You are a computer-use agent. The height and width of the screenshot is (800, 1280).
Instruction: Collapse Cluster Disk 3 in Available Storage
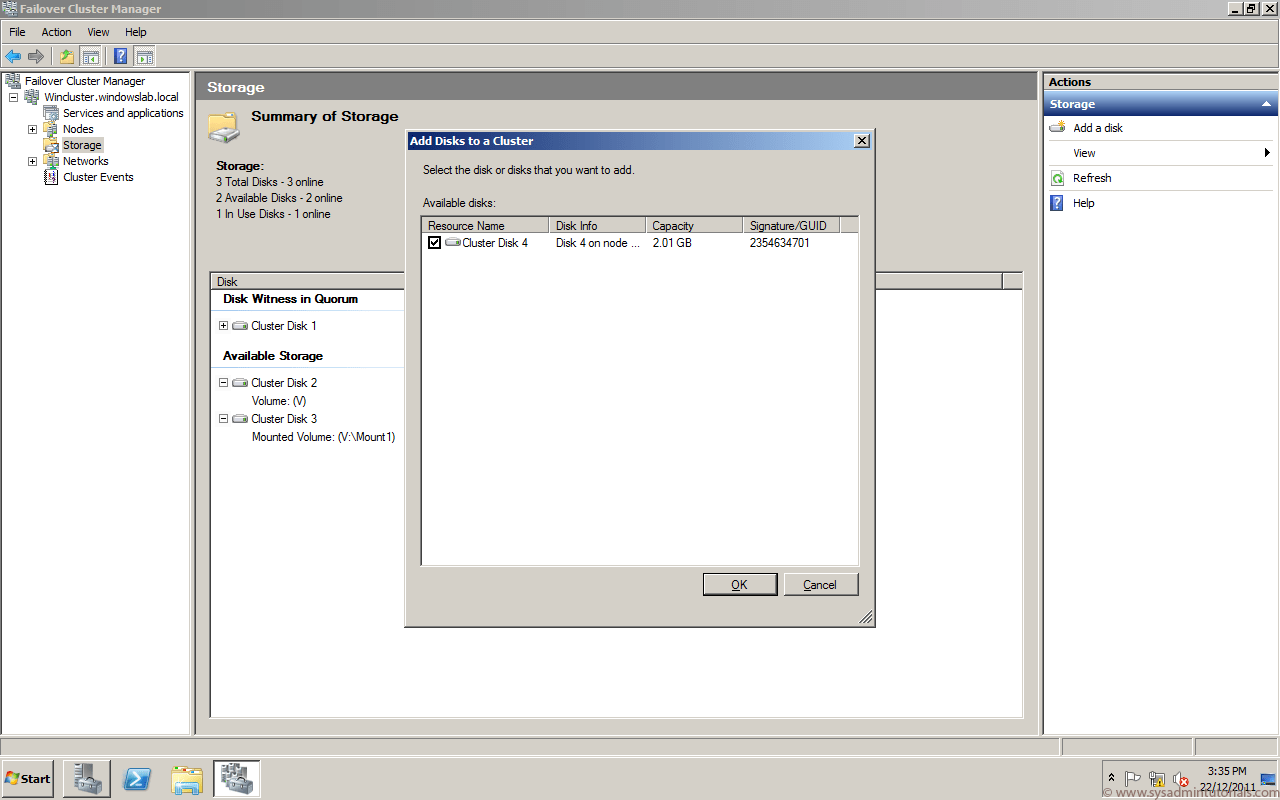coord(223,418)
